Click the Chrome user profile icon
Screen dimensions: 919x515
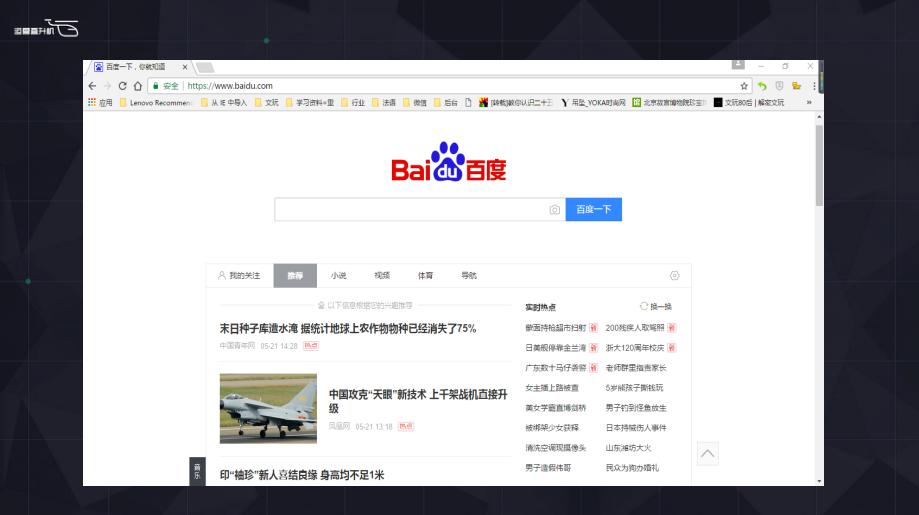coord(738,64)
